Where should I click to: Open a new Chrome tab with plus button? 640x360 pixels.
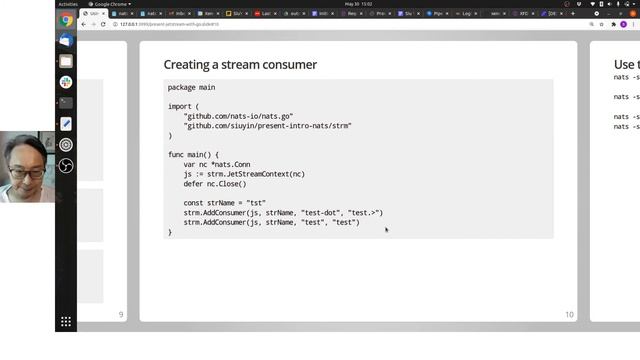(573, 13)
